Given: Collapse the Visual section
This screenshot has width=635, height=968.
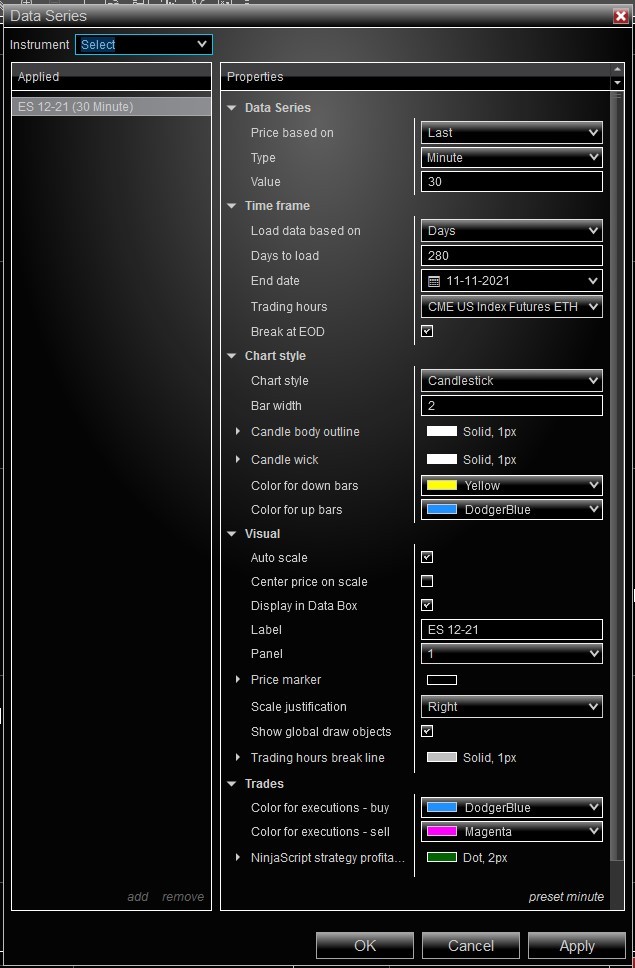Looking at the screenshot, I should tap(232, 533).
